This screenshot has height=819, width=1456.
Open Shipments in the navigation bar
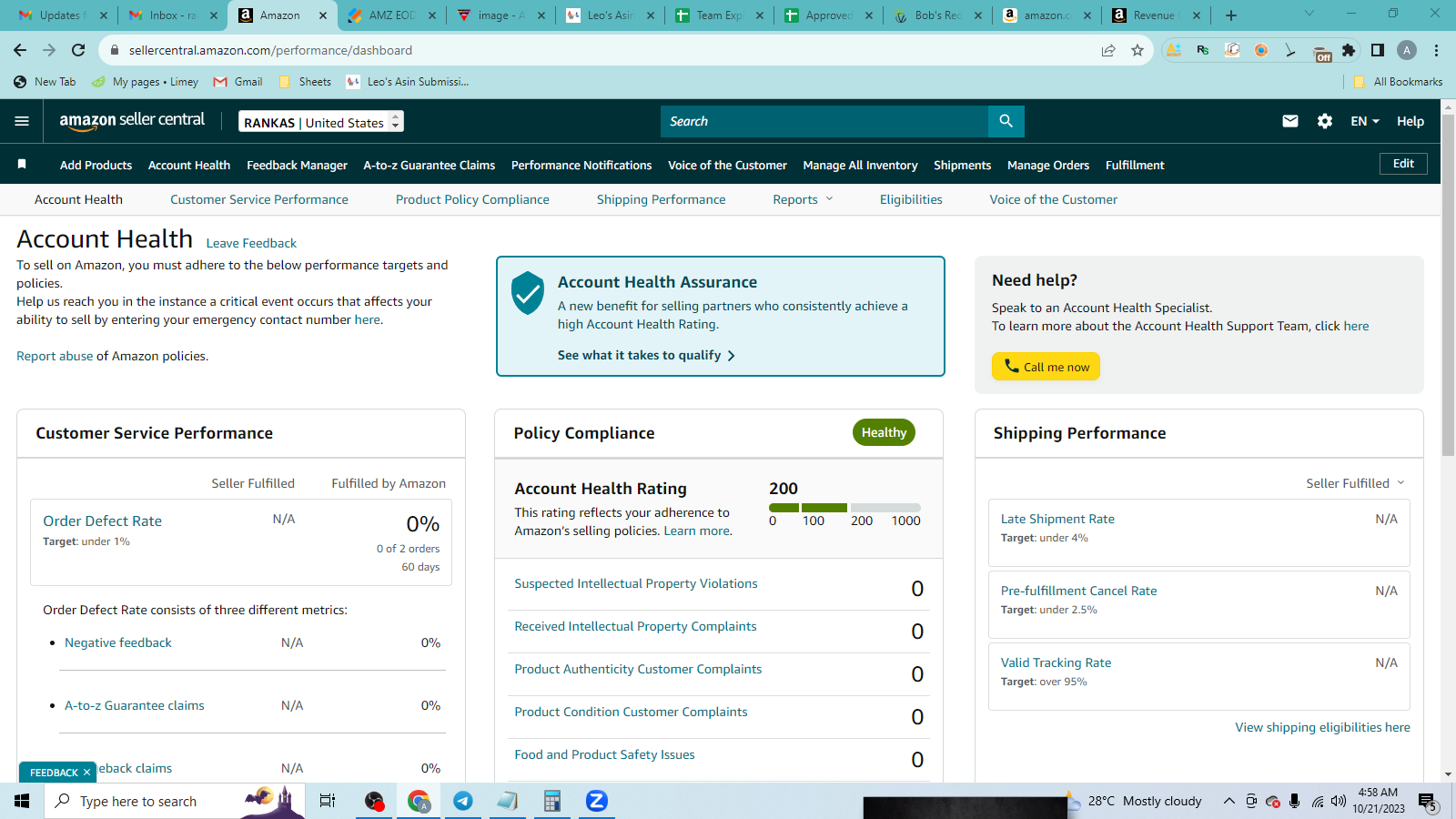click(x=962, y=165)
